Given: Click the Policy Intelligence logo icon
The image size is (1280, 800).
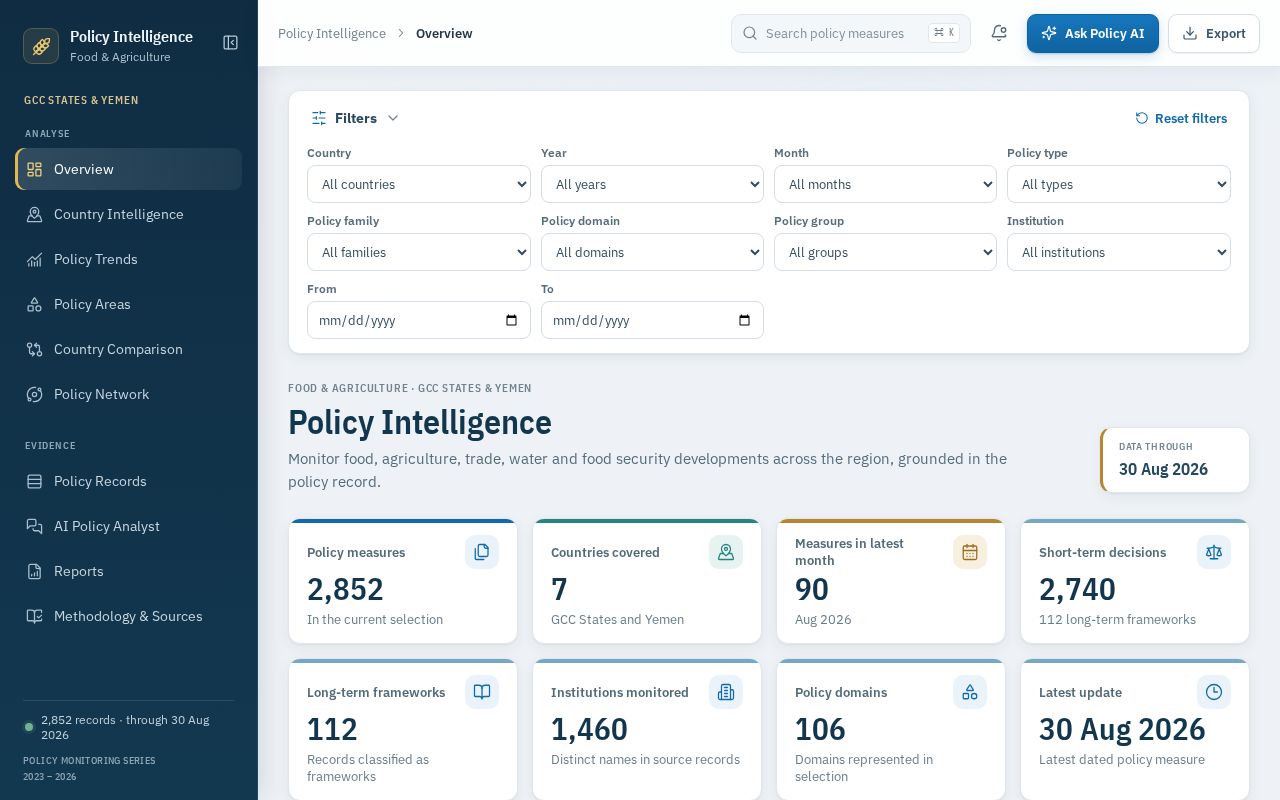Looking at the screenshot, I should (41, 46).
